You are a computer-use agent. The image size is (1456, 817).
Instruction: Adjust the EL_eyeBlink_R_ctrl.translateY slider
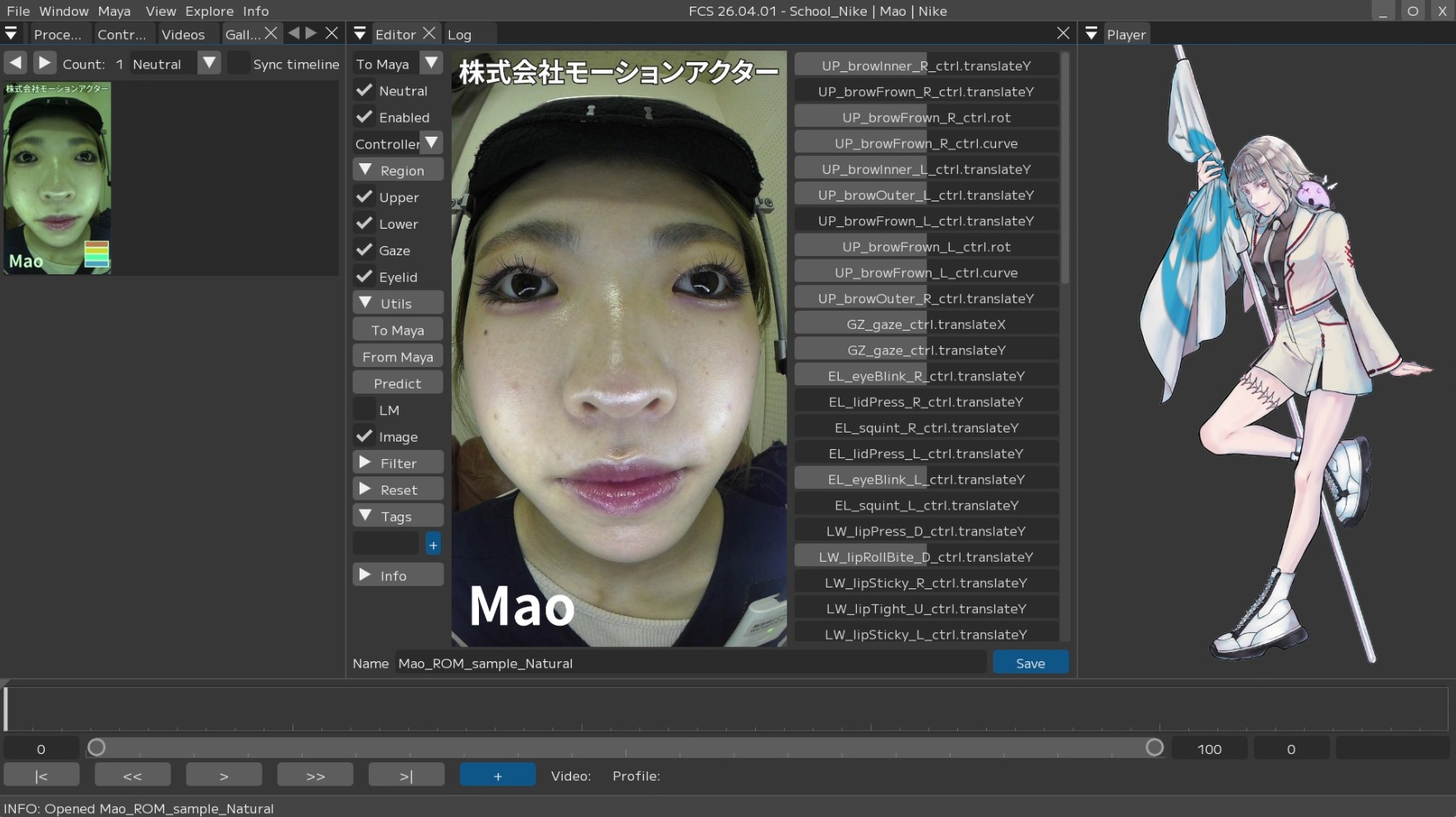926,376
